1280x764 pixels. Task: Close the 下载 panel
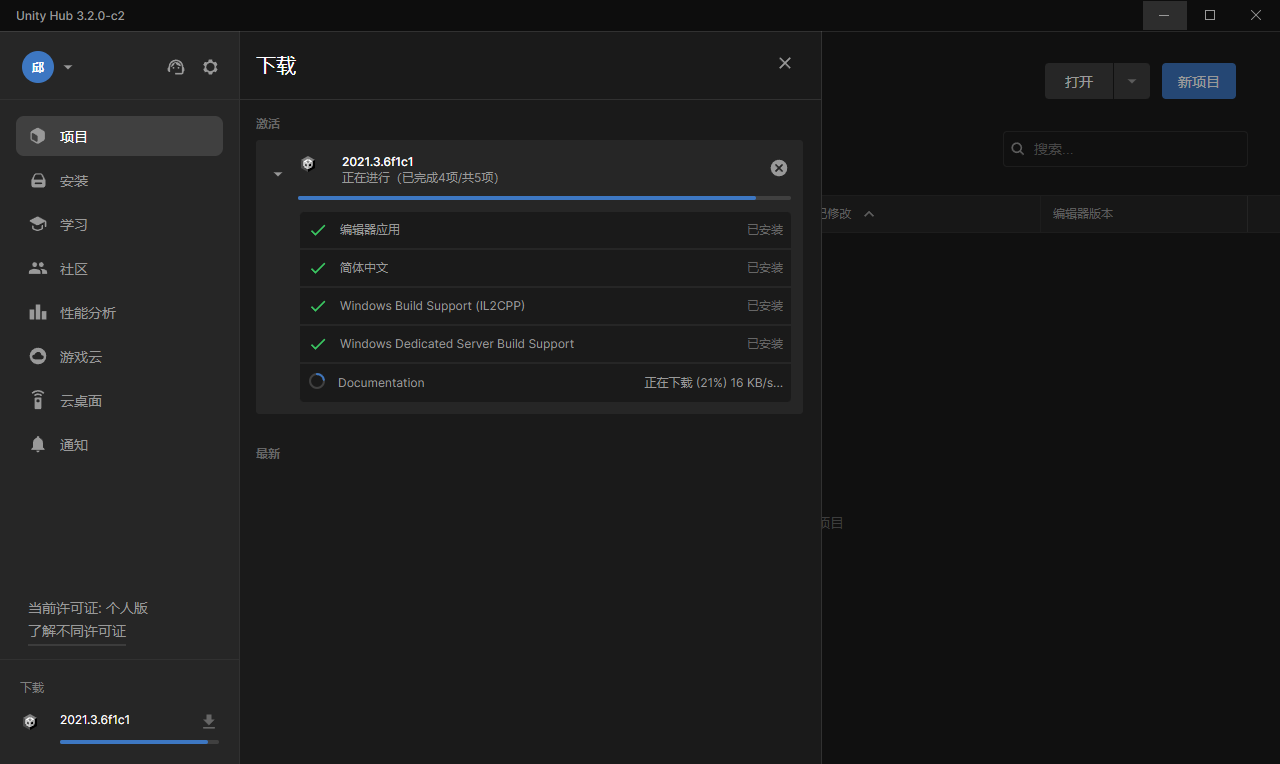click(785, 63)
